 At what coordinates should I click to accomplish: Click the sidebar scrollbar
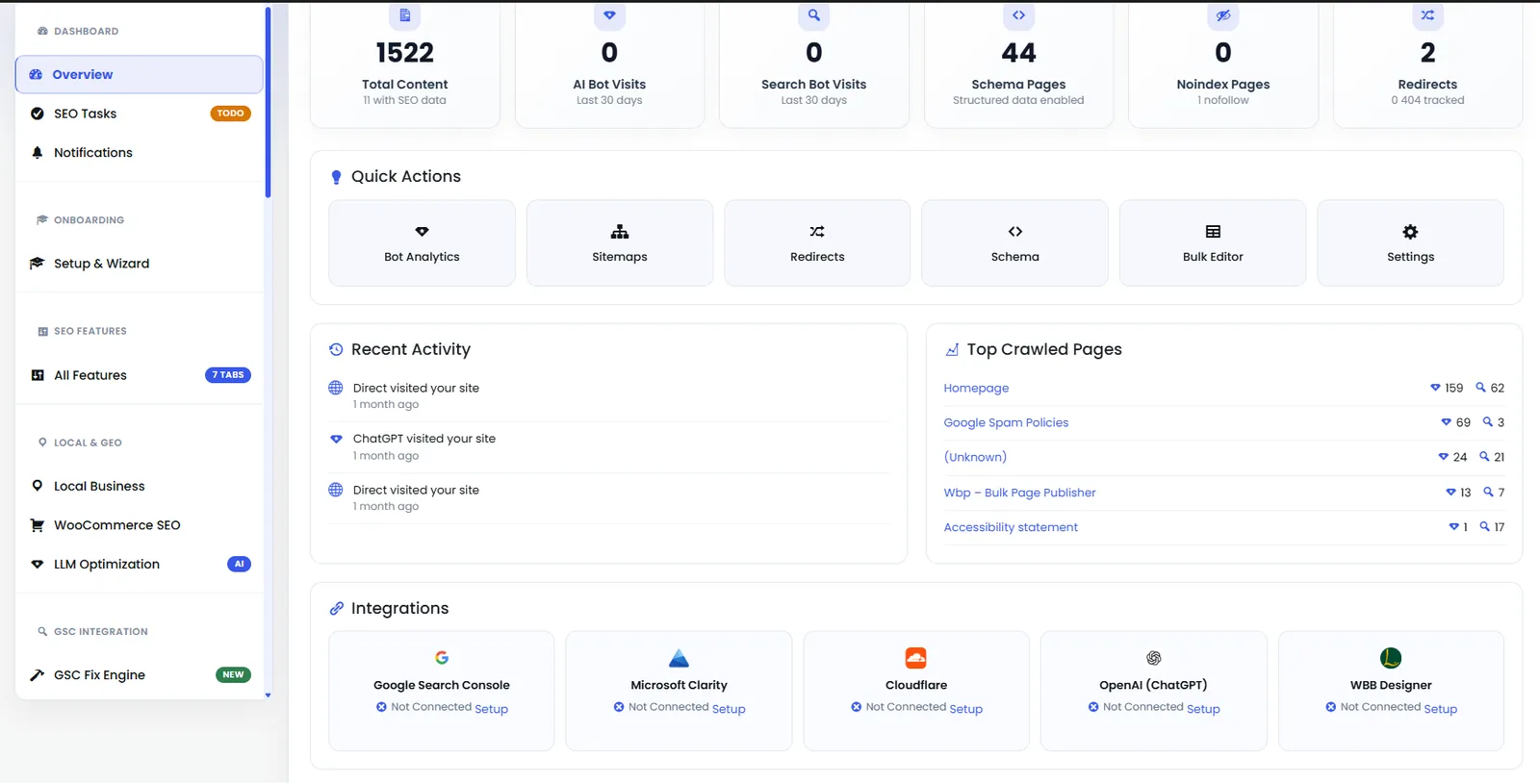(x=268, y=102)
